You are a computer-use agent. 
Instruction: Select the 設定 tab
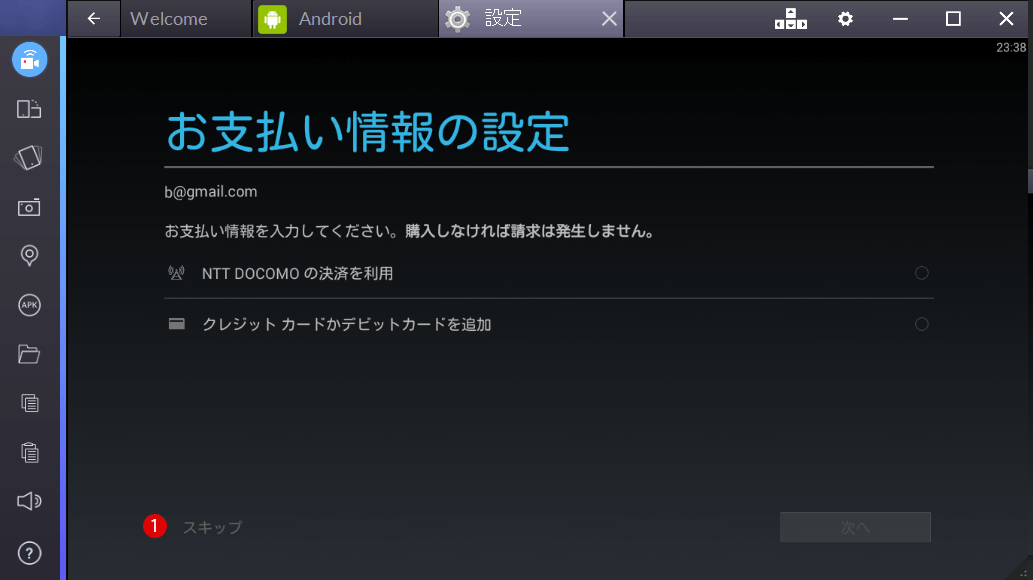pos(530,18)
